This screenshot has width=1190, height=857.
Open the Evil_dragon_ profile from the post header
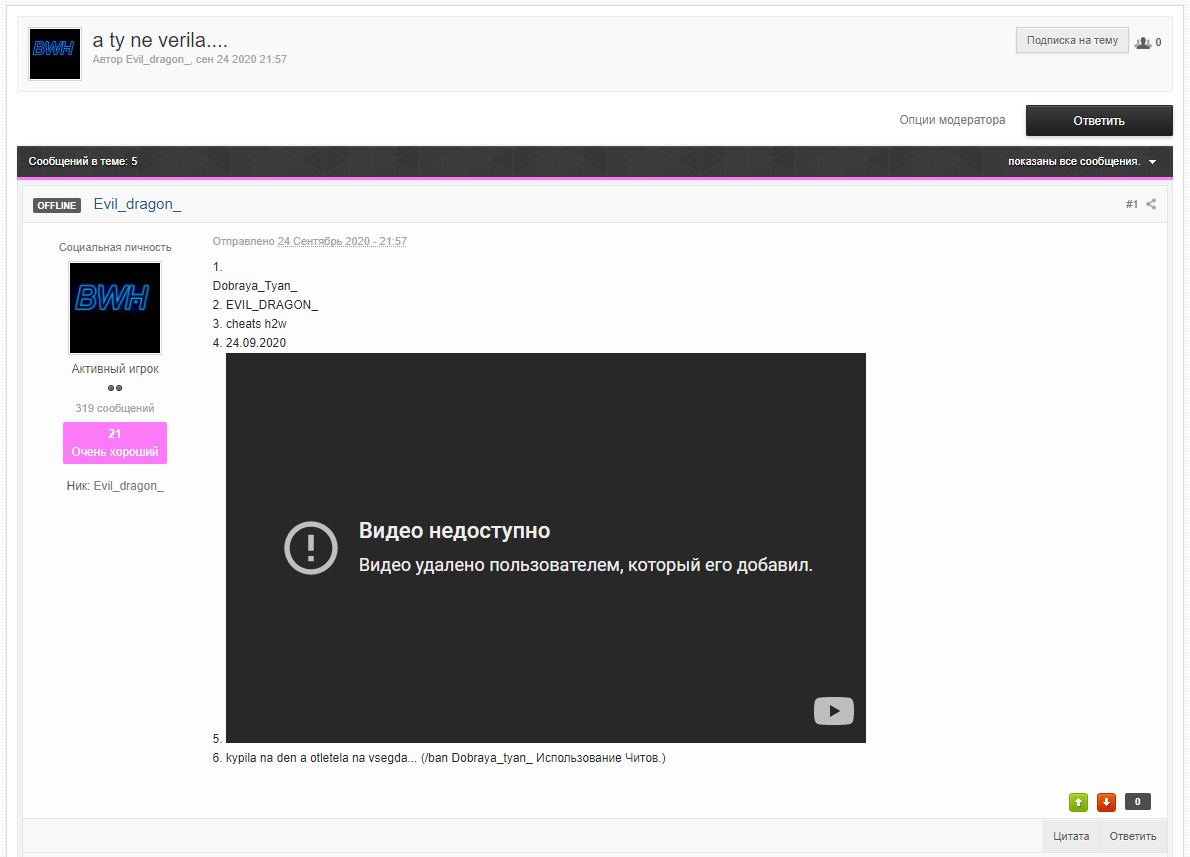137,204
